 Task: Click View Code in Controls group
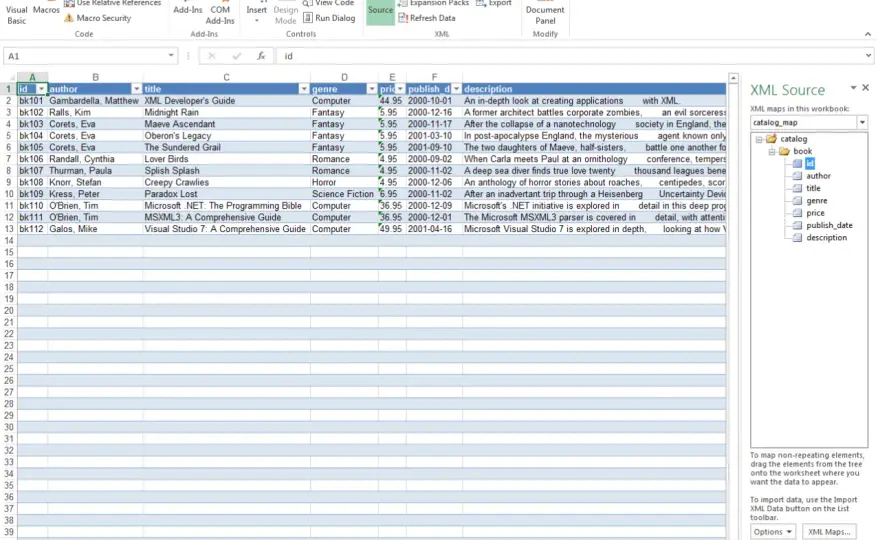pos(329,3)
